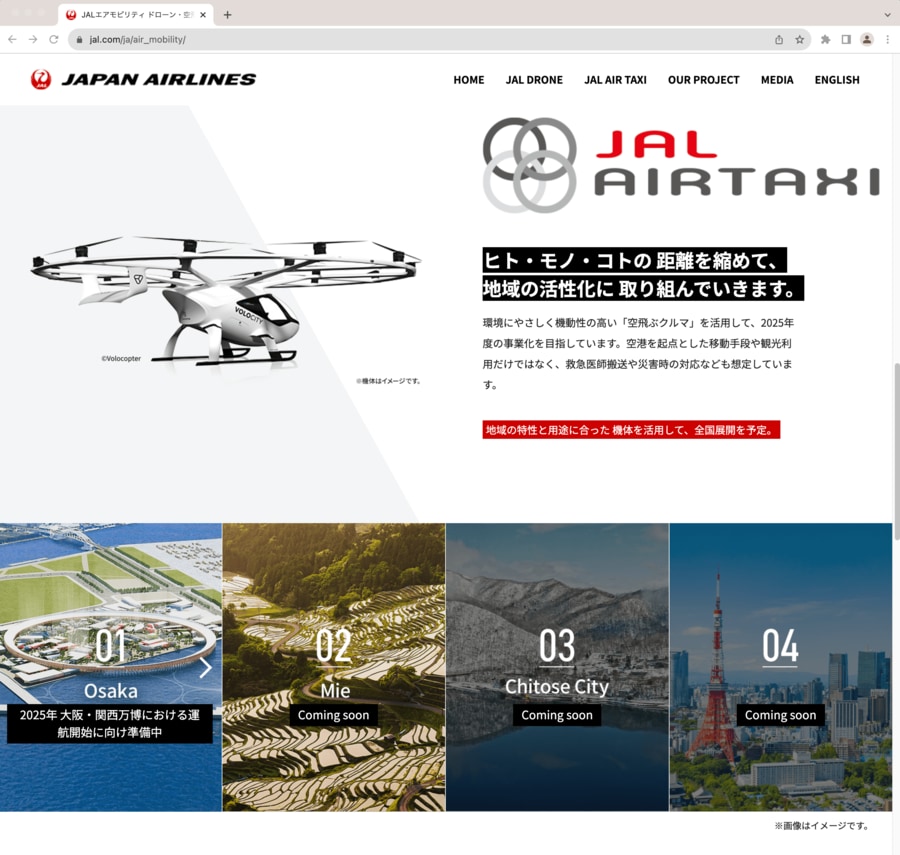Go to OUR PROJECT section
Viewport: 900px width, 855px height.
coord(704,80)
